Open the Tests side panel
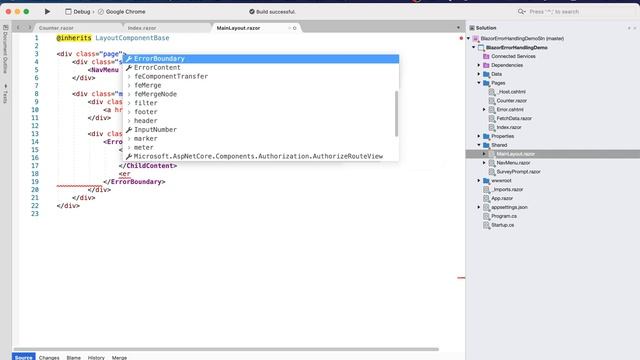Screen dimensions: 640x360 pyautogui.click(x=5, y=94)
